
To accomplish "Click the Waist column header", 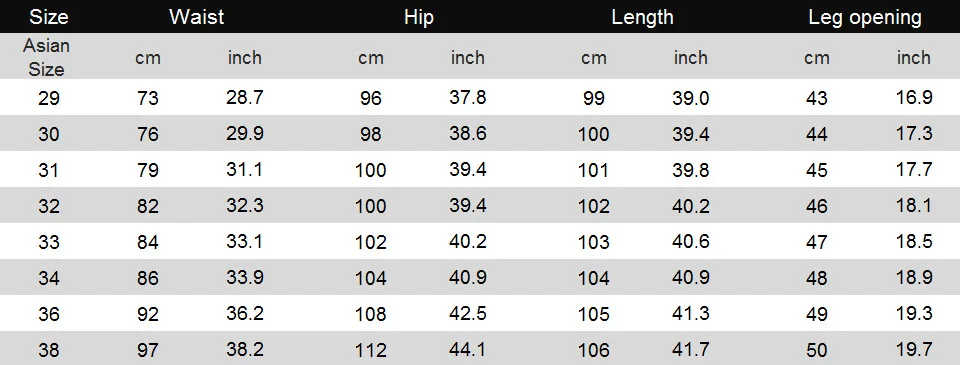I will point(197,17).
